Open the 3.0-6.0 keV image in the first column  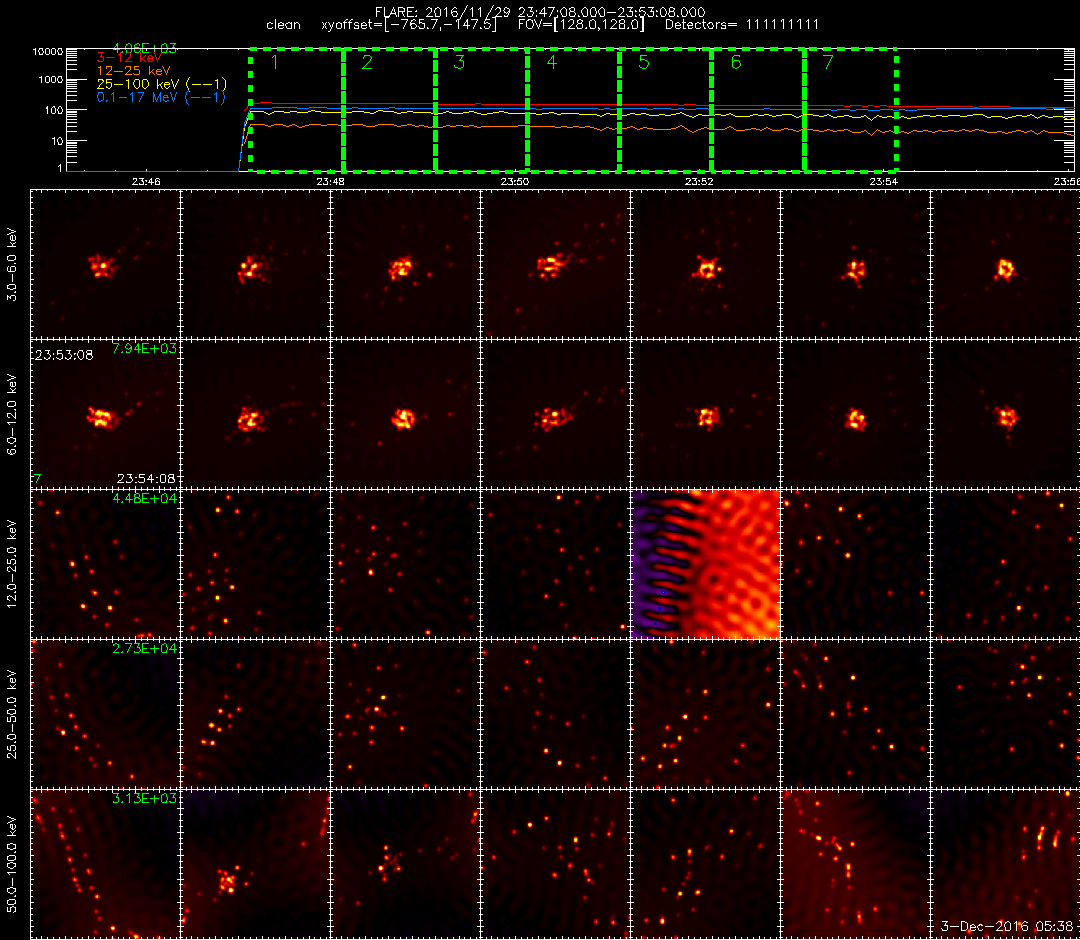point(105,264)
